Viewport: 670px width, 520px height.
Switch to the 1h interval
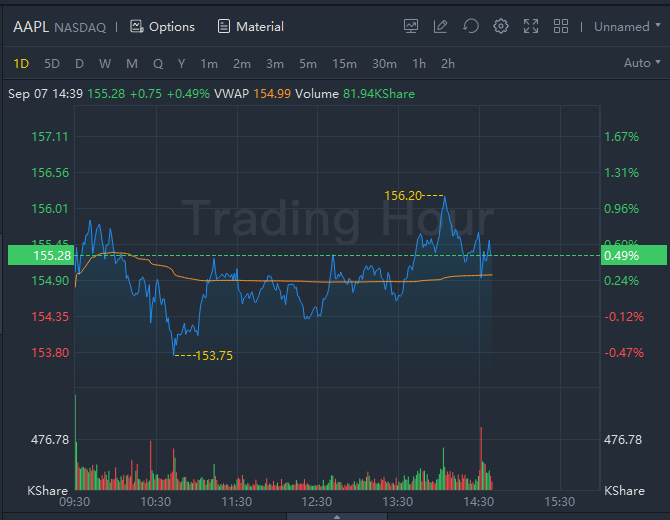click(419, 63)
